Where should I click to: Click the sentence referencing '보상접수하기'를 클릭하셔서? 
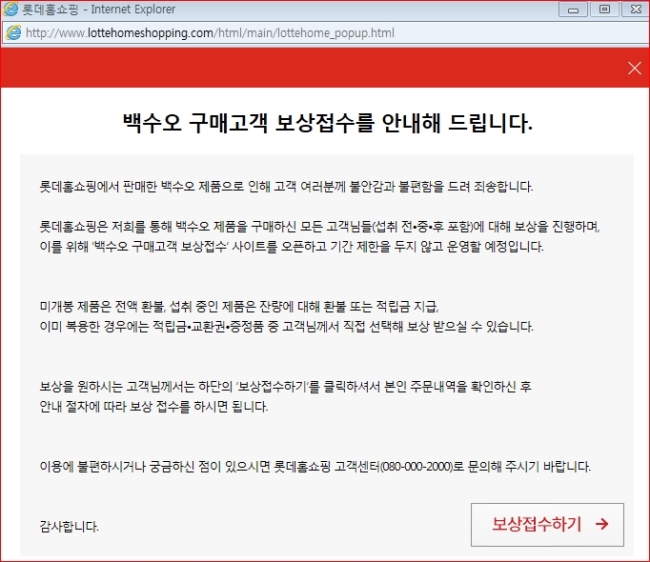[285, 387]
